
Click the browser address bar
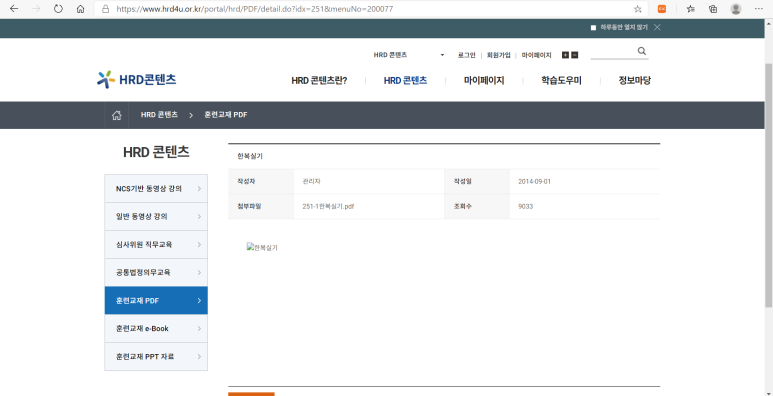[x=365, y=9]
